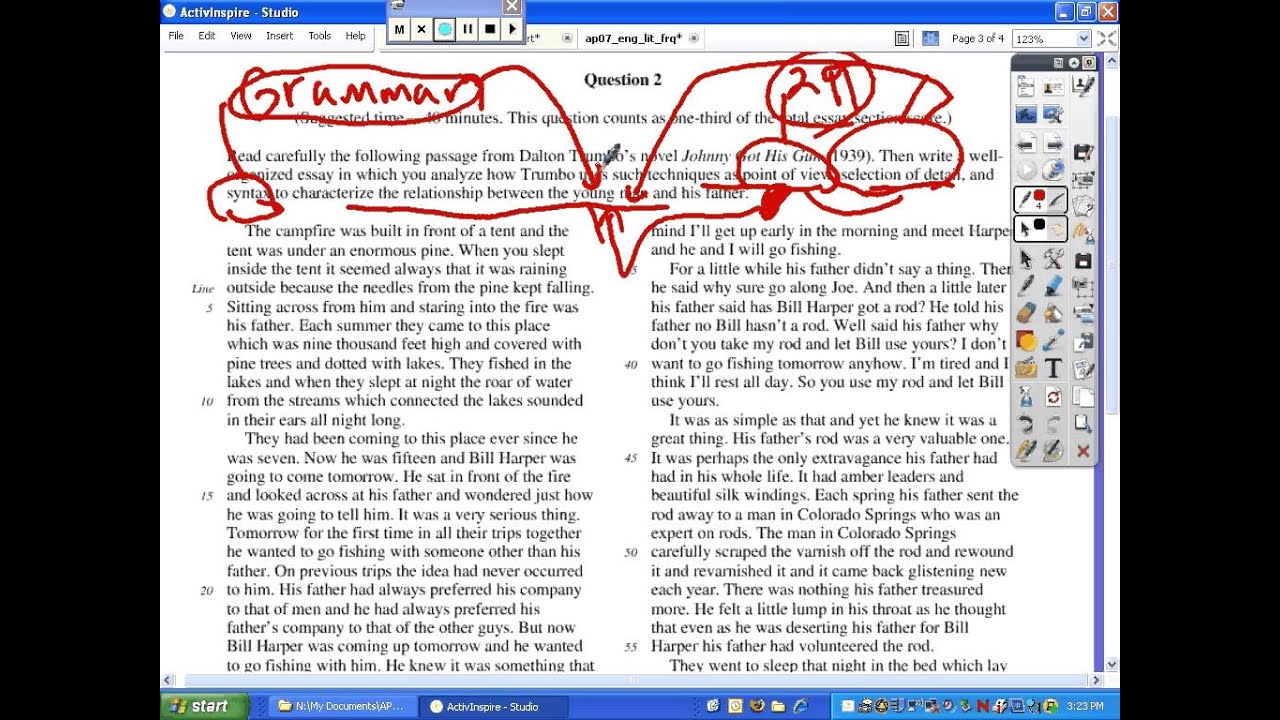Open the My Documents folder taskbar button
Screen dimensions: 1280x720
pos(343,706)
